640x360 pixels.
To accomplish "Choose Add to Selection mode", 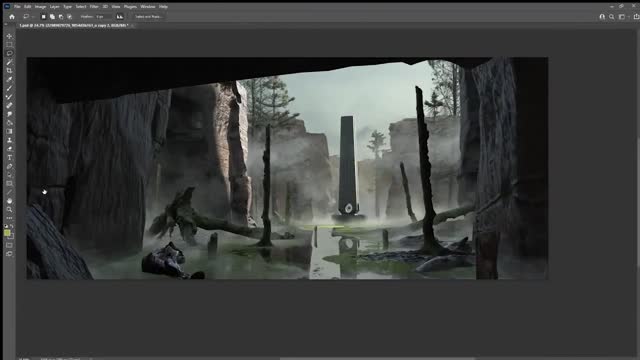I will point(52,17).
